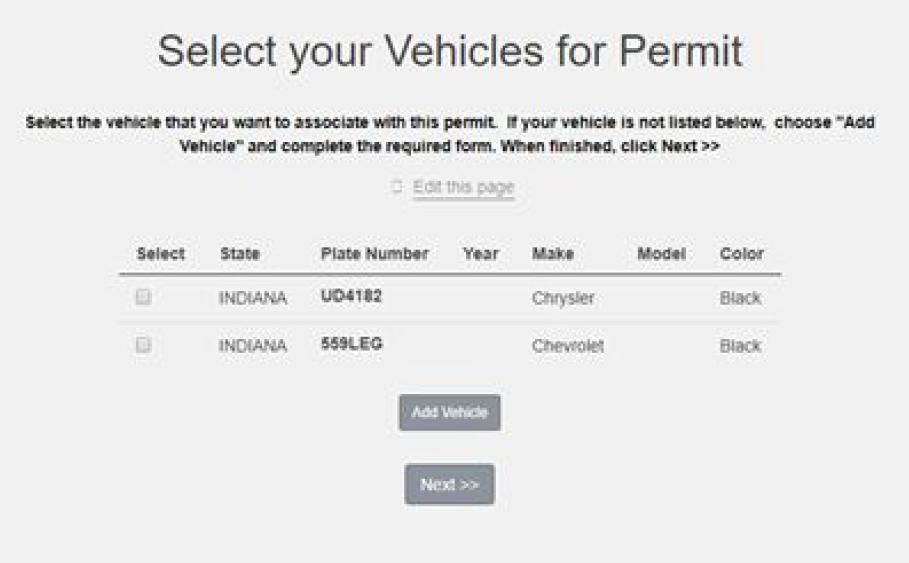Screen dimensions: 909x563
Task: Click the State column header
Action: [x=240, y=254]
